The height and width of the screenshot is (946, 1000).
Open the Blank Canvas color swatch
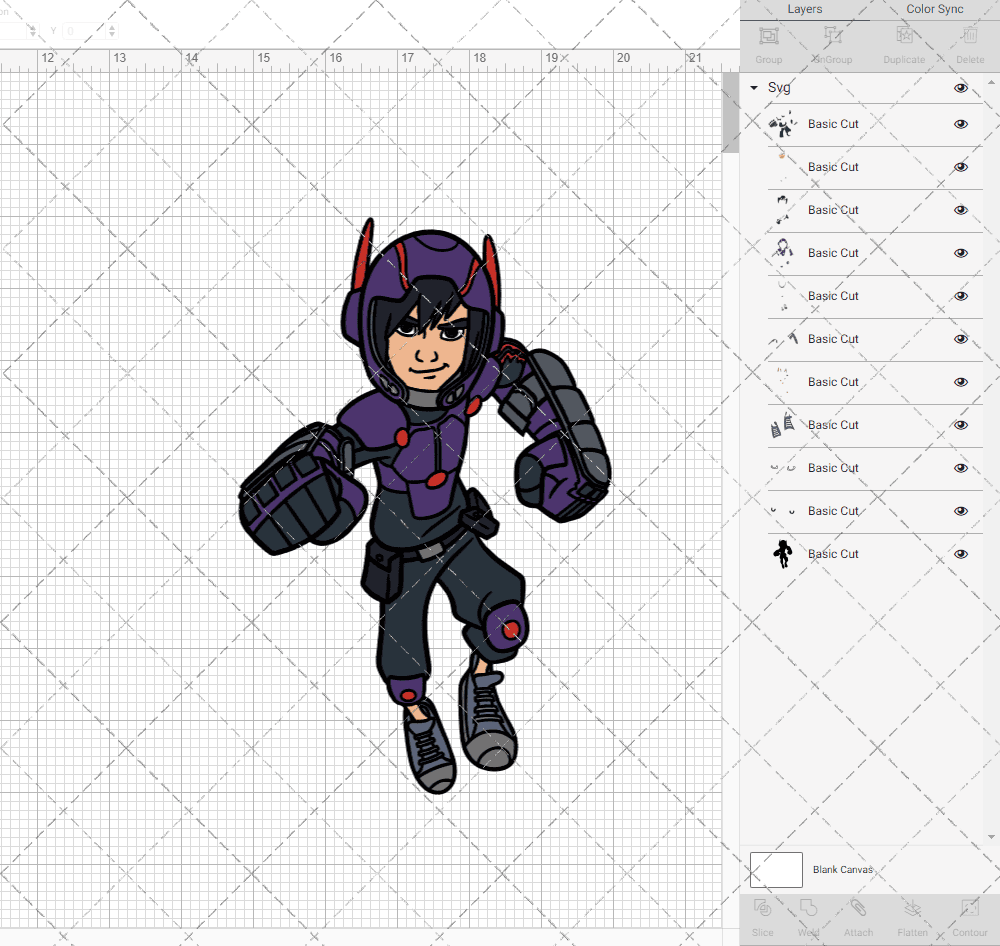pyautogui.click(x=776, y=870)
